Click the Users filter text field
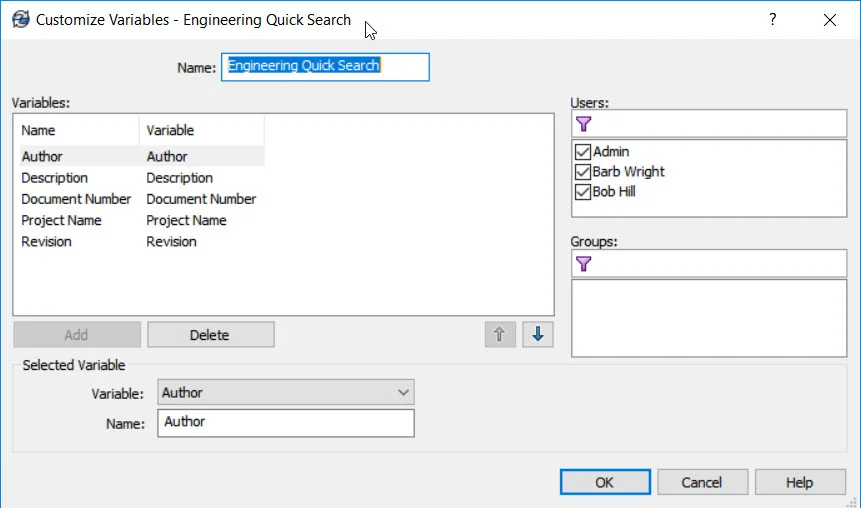The height and width of the screenshot is (508, 861). tap(720, 124)
